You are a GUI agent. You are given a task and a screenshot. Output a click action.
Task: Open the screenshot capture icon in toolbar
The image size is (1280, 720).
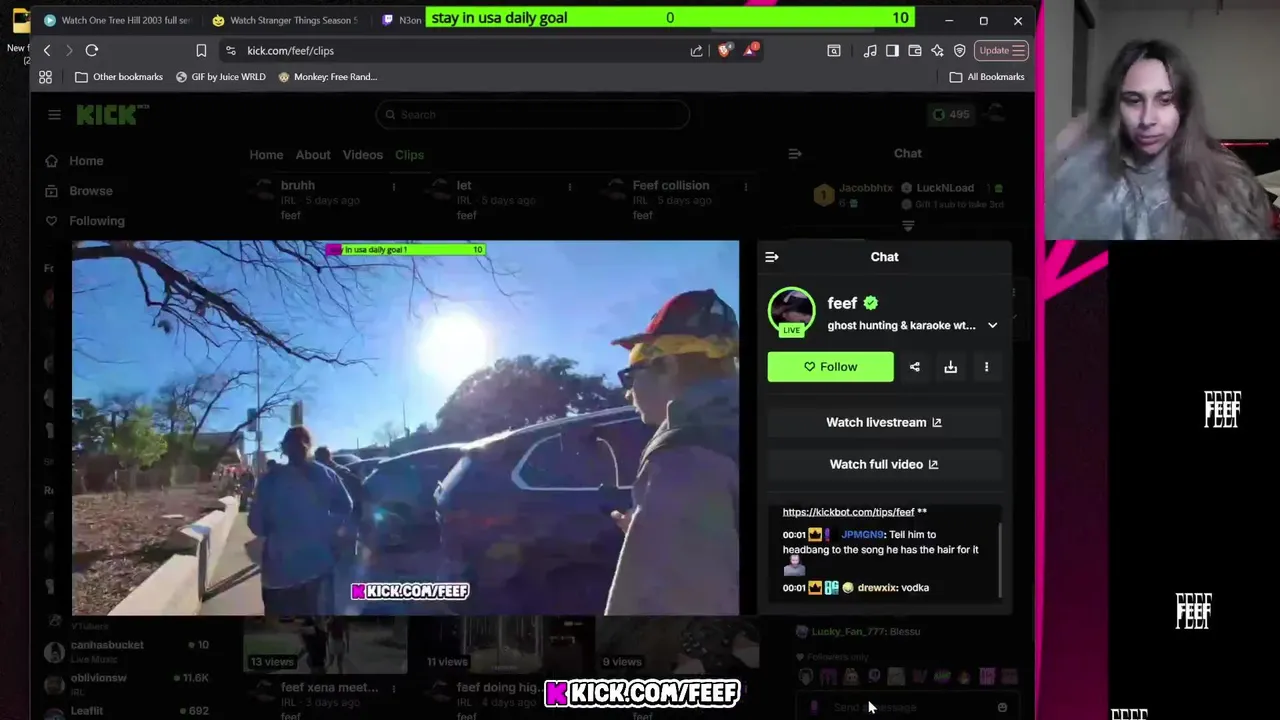[834, 50]
